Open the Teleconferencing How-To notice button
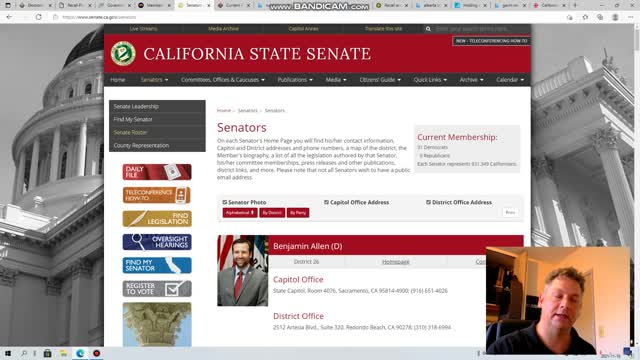 point(491,41)
